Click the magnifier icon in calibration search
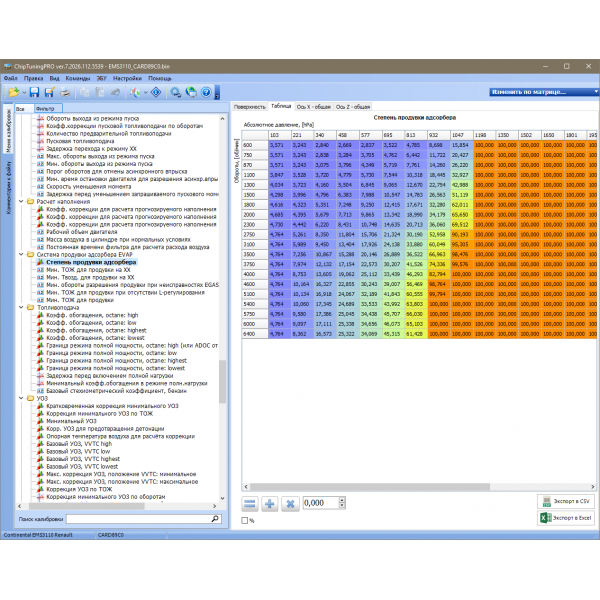The width and height of the screenshot is (600, 600). coord(214,520)
